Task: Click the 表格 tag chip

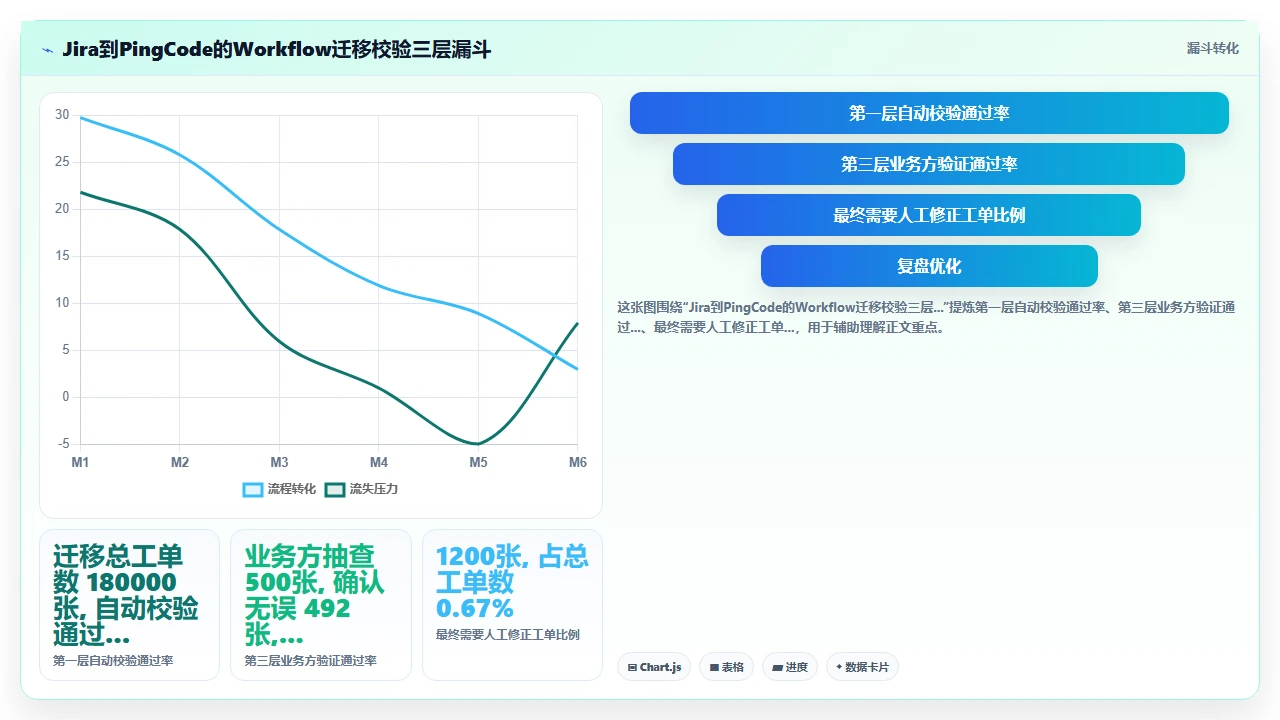Action: point(727,667)
